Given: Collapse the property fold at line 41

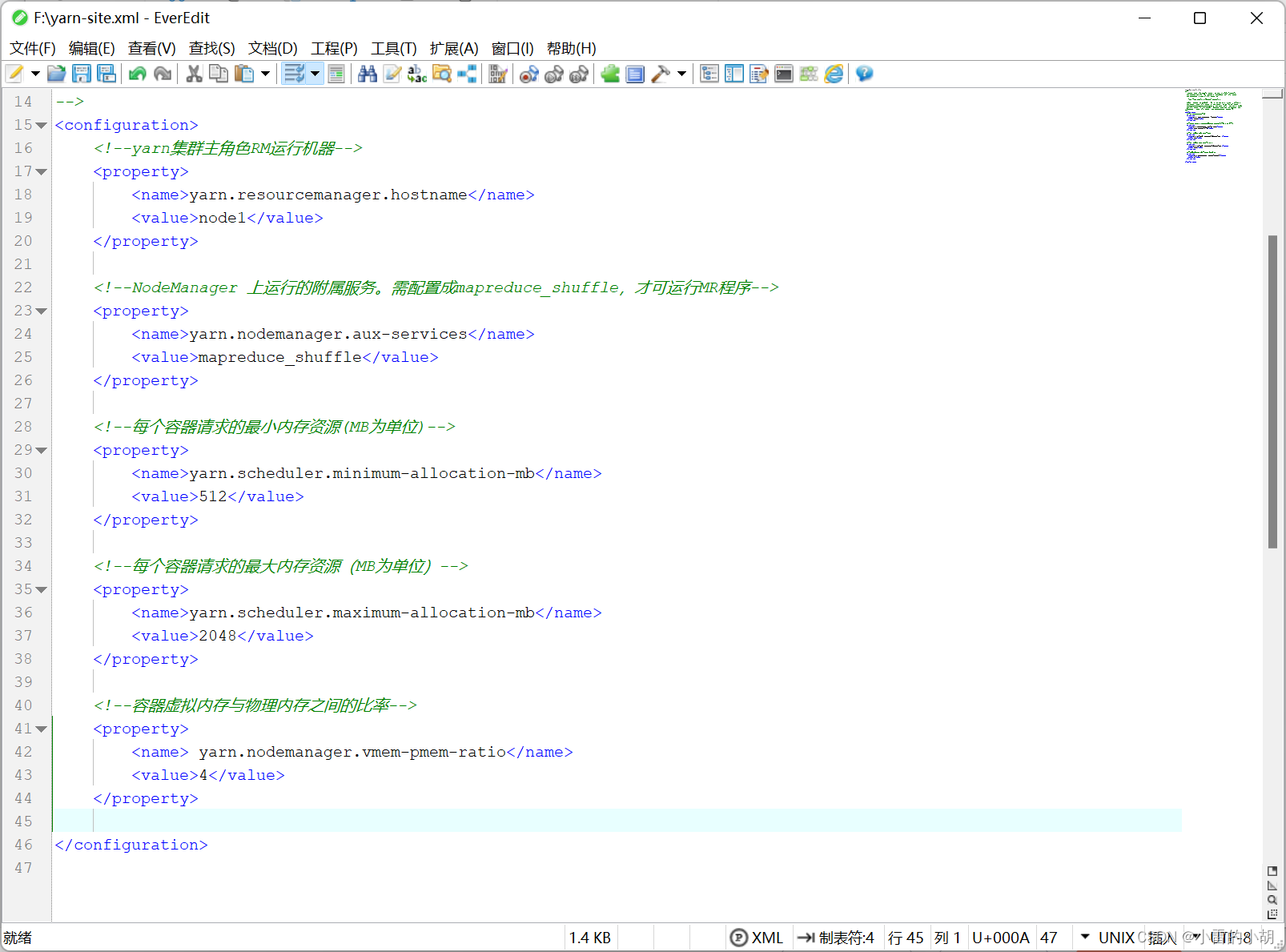Looking at the screenshot, I should click(42, 729).
